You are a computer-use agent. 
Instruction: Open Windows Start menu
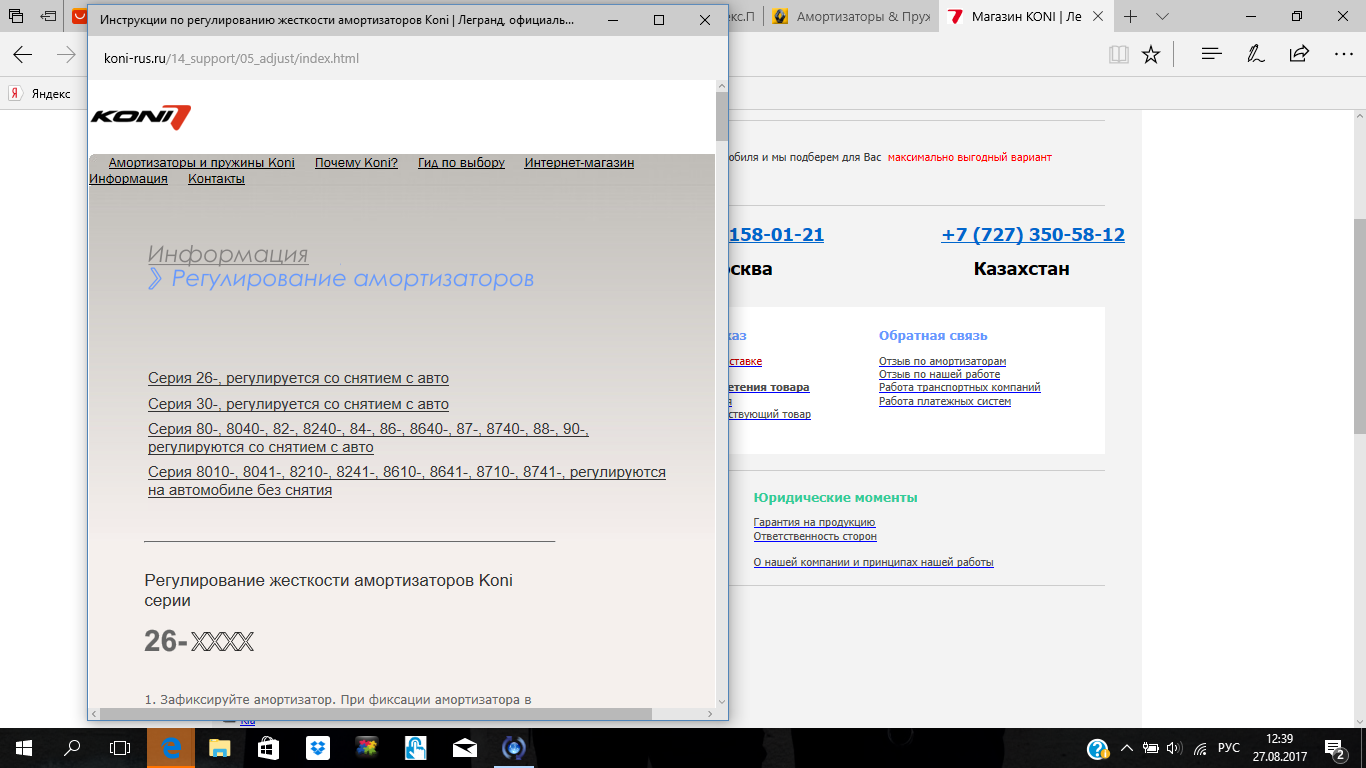[24, 747]
